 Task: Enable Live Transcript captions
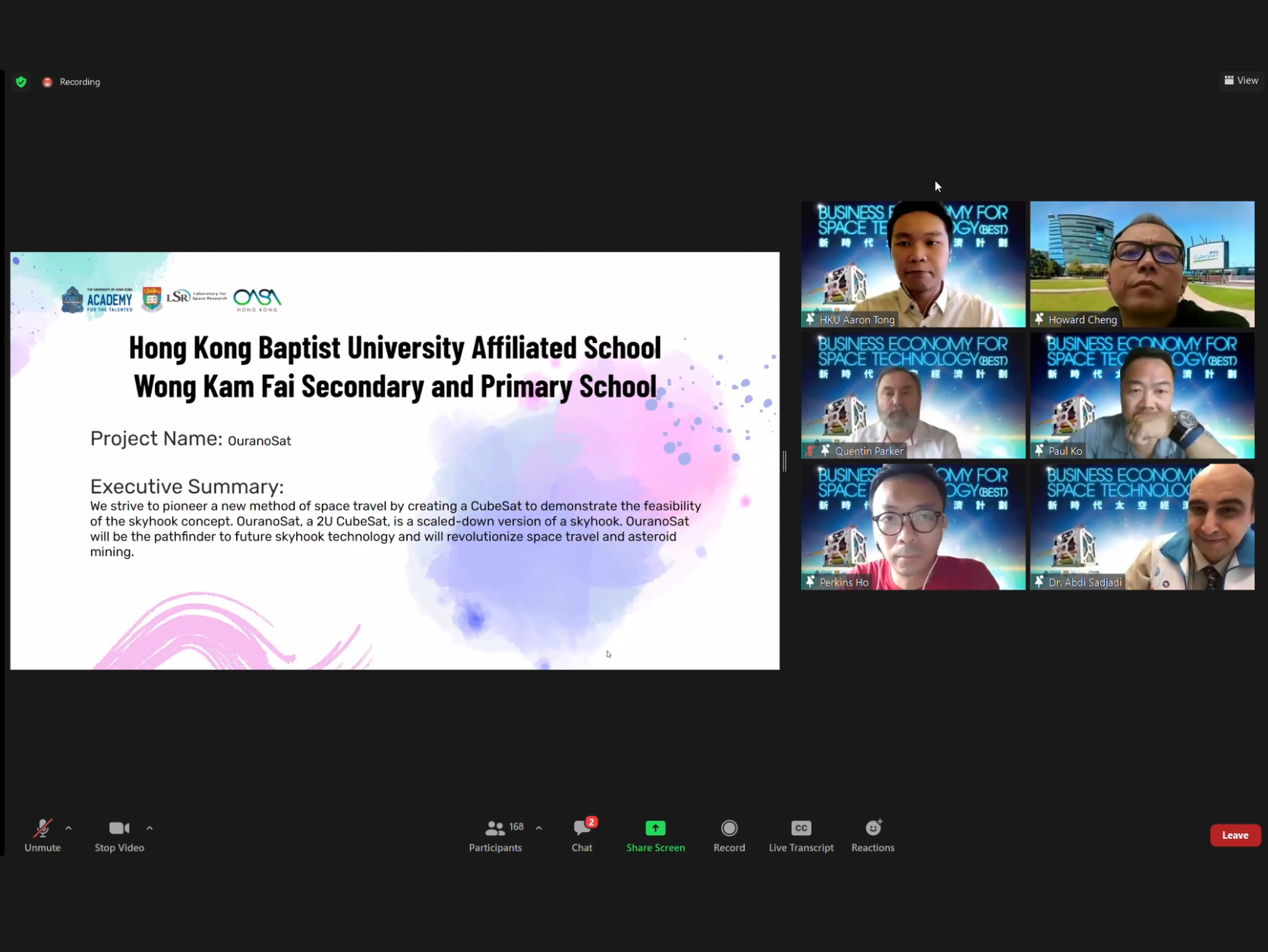(801, 835)
